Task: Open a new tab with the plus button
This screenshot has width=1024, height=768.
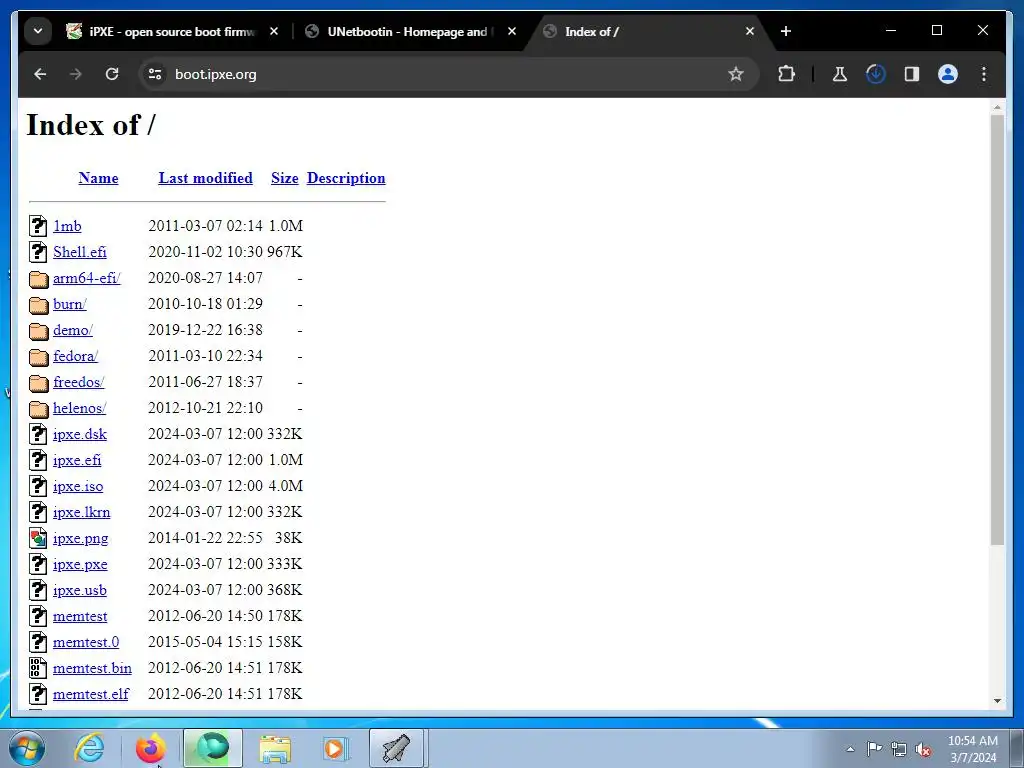Action: pos(786,31)
